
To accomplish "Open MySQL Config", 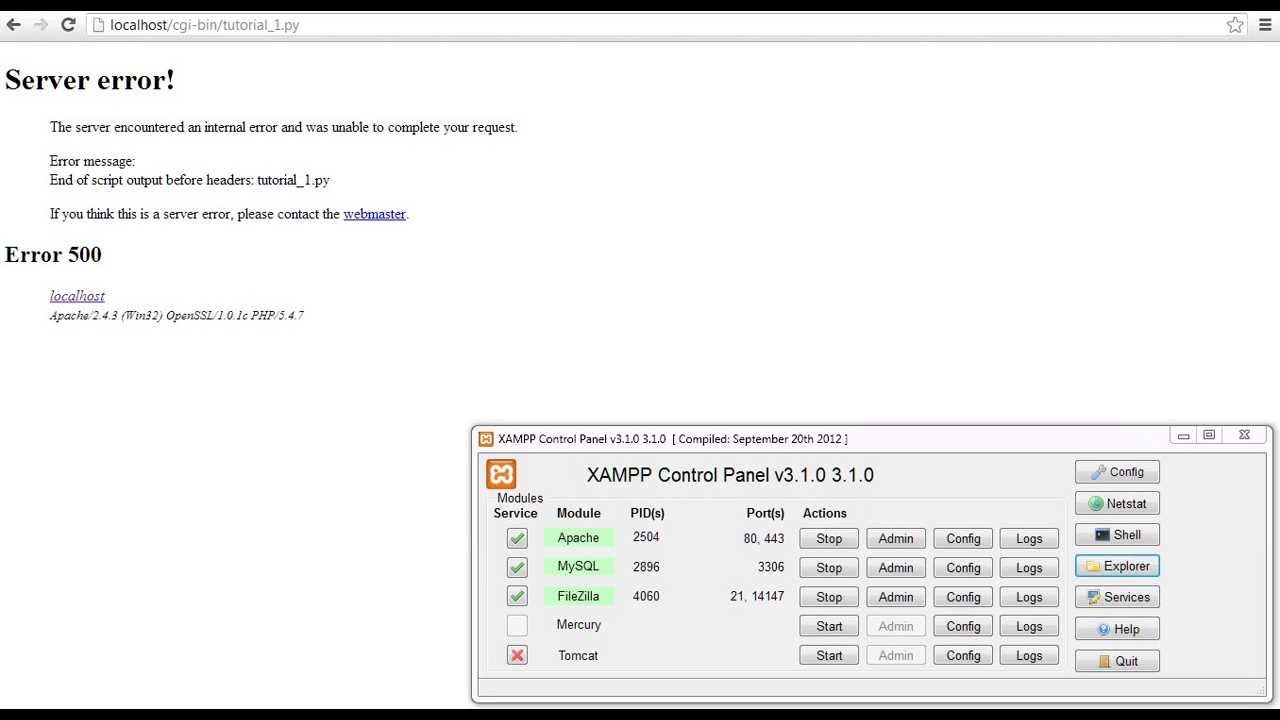I will pyautogui.click(x=963, y=567).
